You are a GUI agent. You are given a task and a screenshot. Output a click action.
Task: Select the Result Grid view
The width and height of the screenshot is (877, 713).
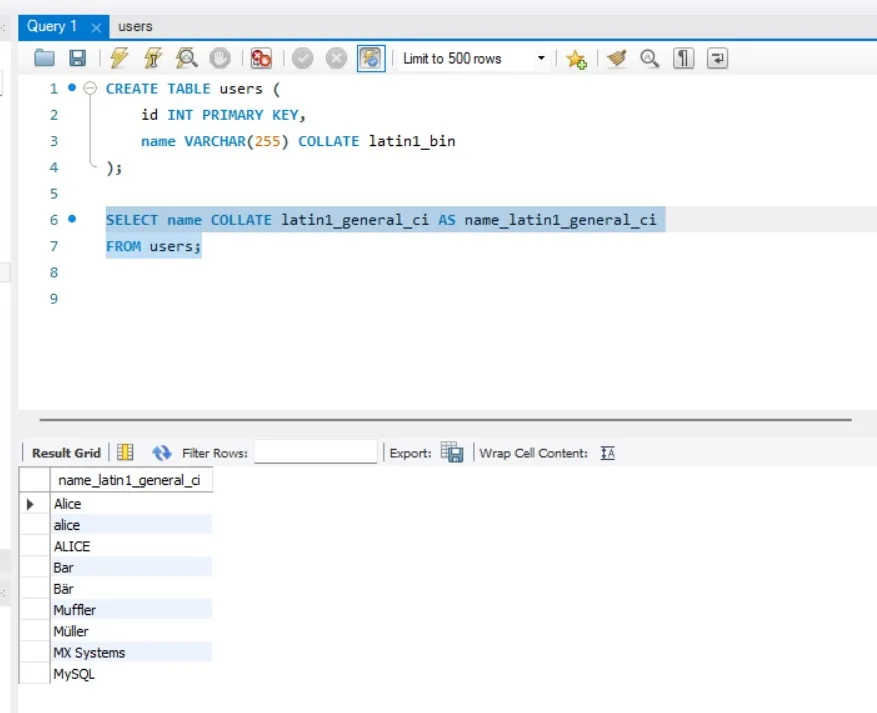coord(66,452)
